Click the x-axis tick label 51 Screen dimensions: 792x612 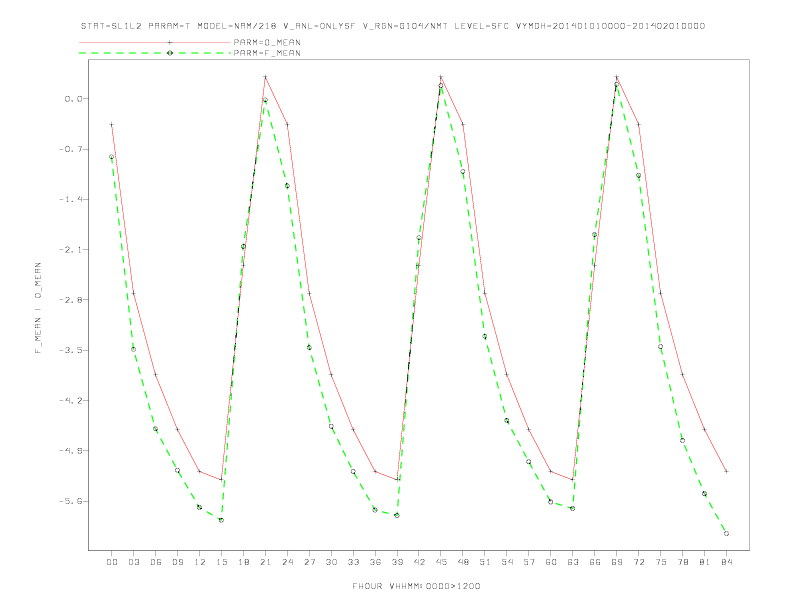coord(485,562)
